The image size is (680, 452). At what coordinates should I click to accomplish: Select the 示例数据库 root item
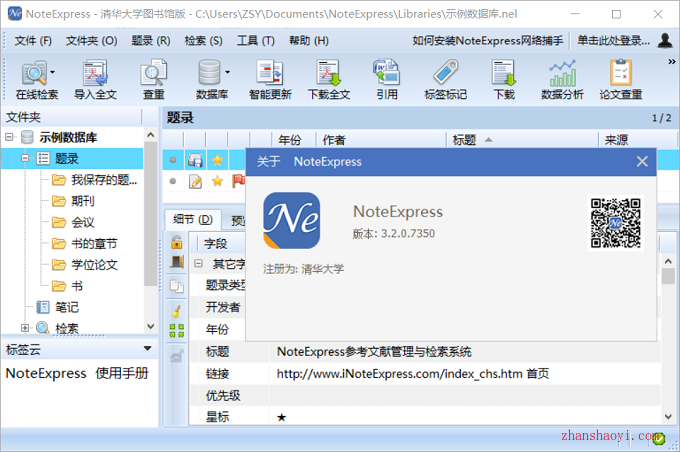68,138
